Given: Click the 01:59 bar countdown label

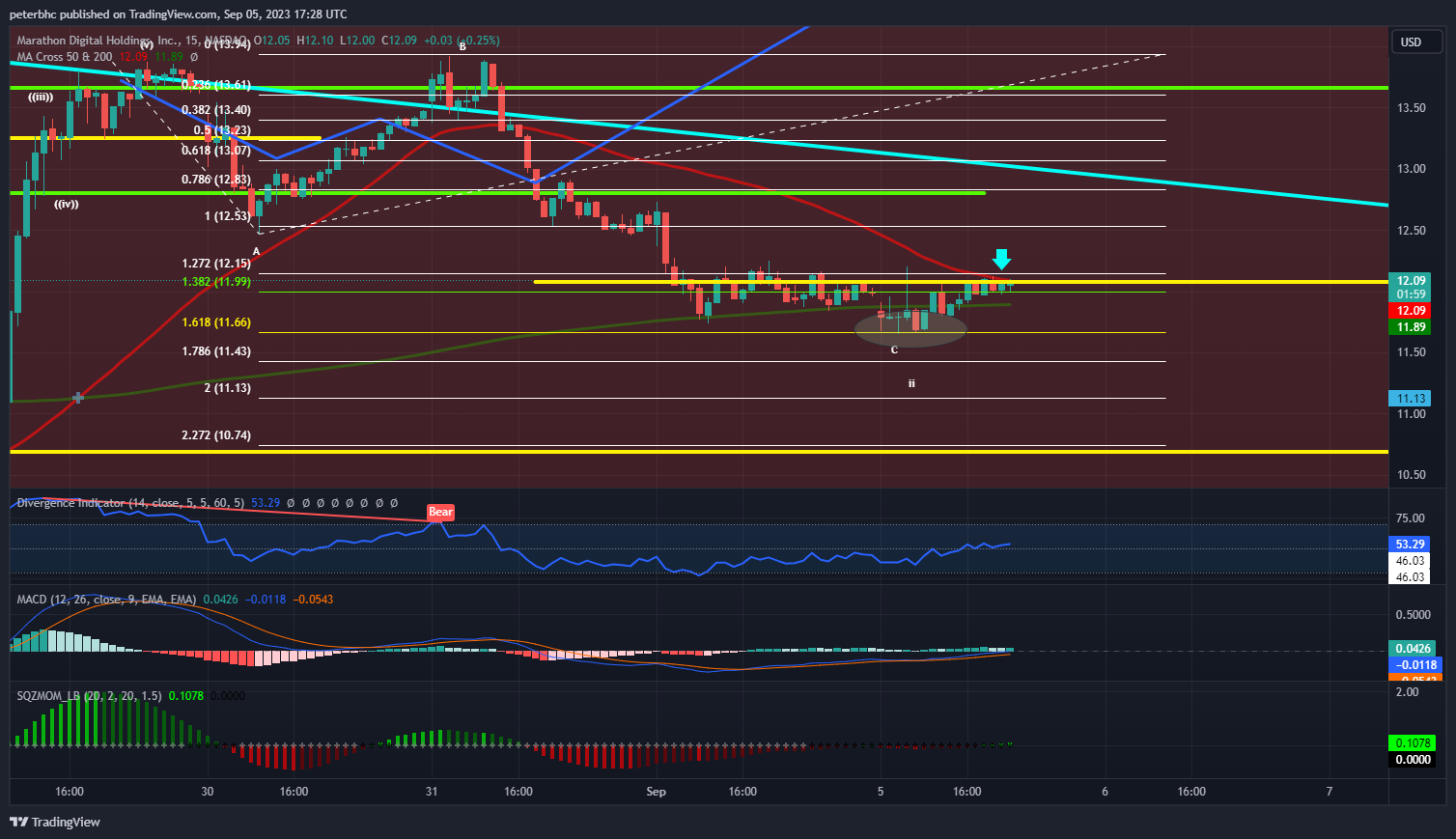Looking at the screenshot, I should tap(1412, 294).
